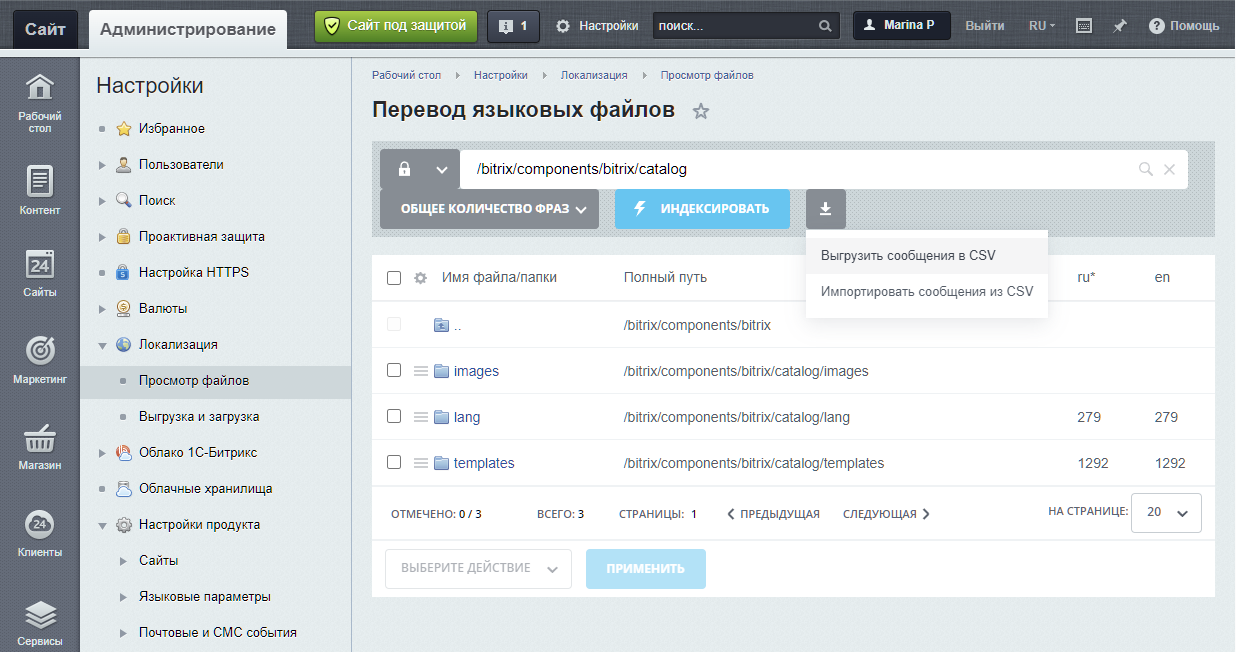The width and height of the screenshot is (1236, 652).
Task: Toggle the select-all header checkbox
Action: point(394,278)
